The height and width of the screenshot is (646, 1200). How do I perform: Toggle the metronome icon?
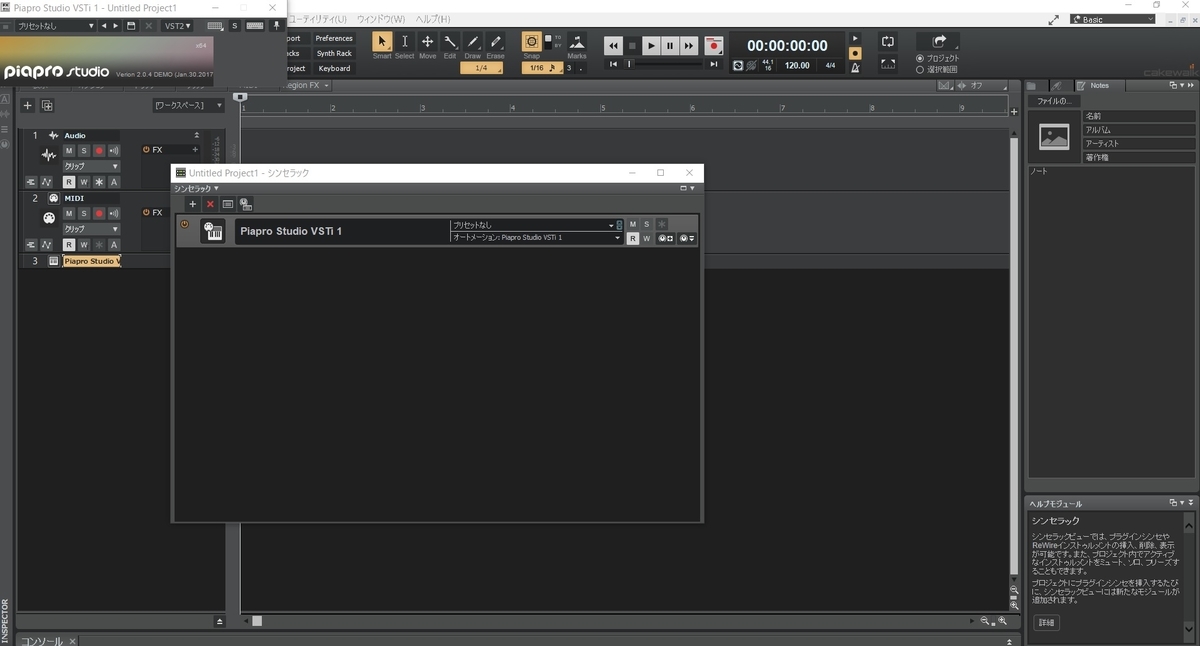pos(854,67)
